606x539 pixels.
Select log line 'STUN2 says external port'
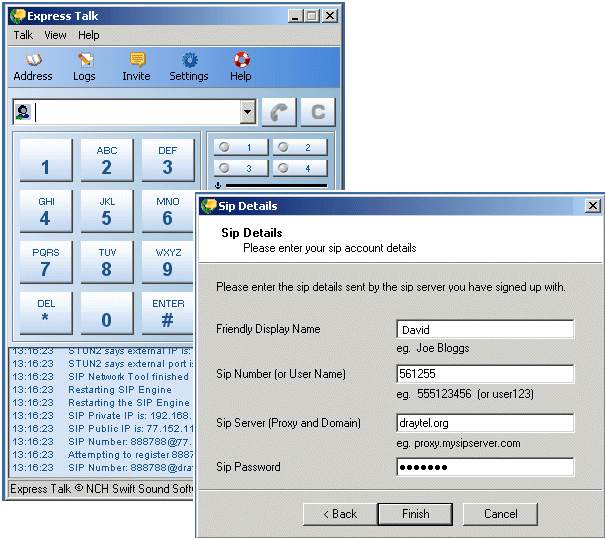pos(131,364)
